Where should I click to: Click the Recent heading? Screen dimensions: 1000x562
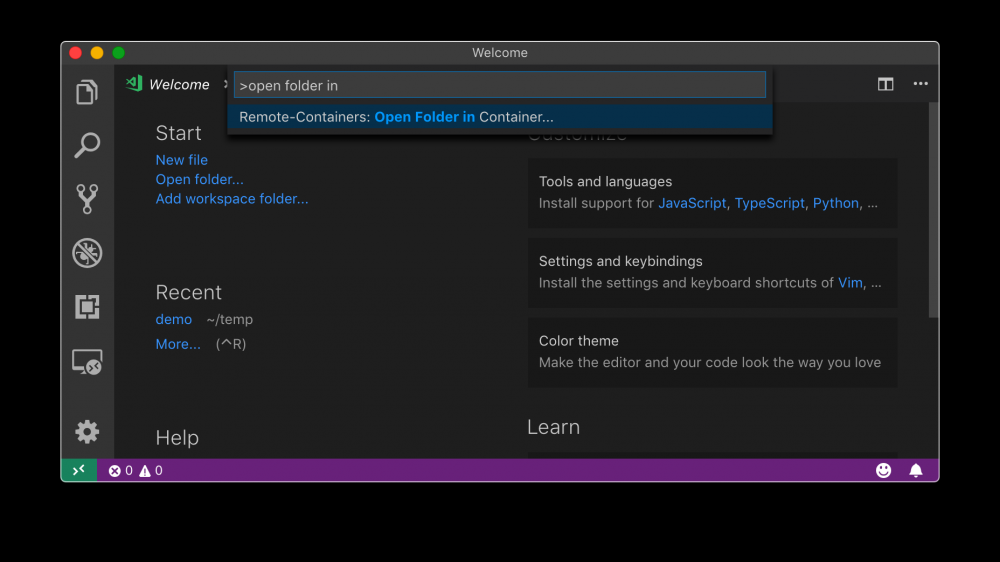[x=189, y=292]
